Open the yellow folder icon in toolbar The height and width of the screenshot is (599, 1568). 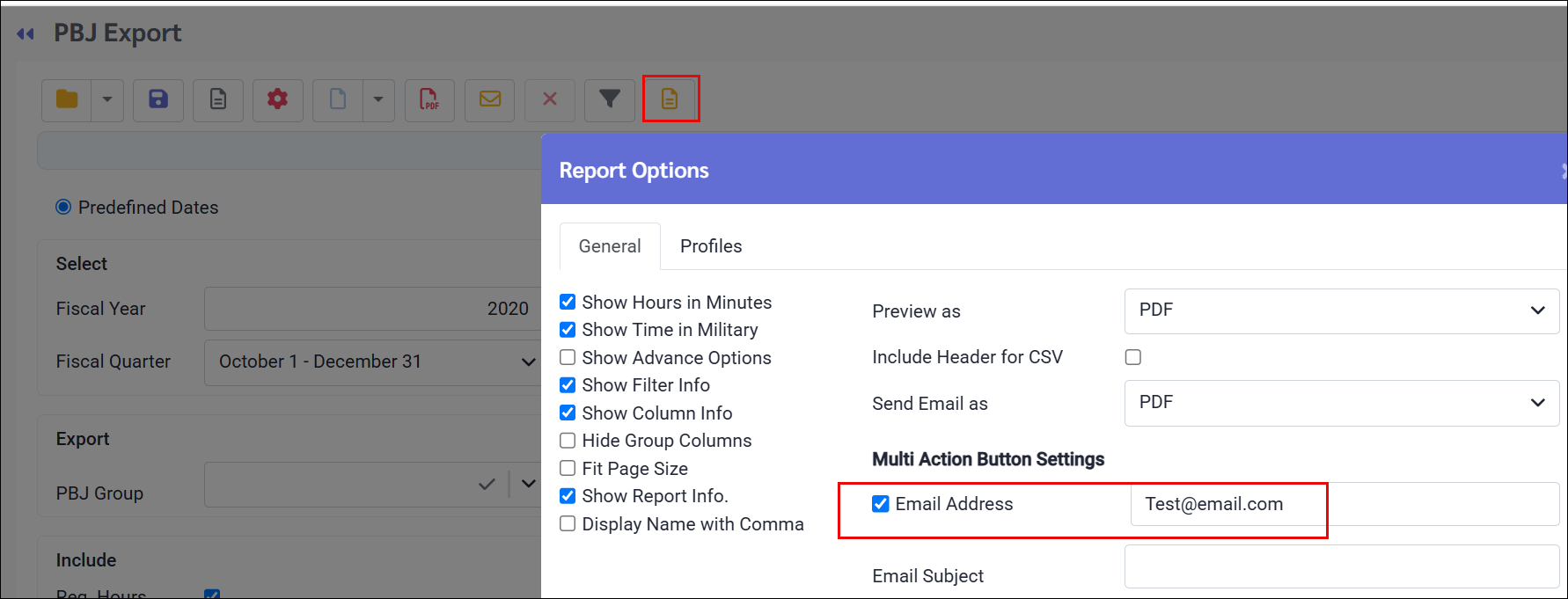tap(67, 99)
